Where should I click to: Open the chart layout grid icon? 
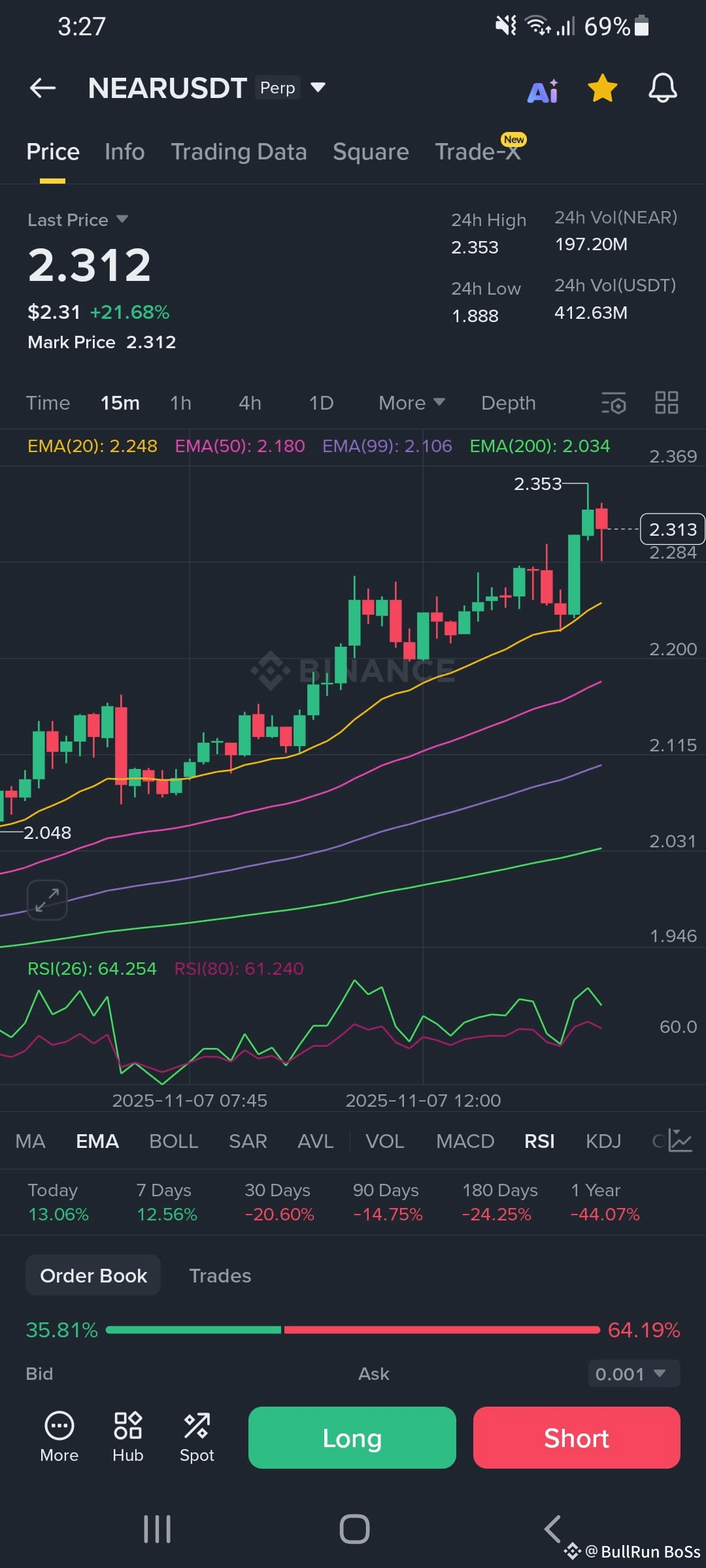coord(667,402)
